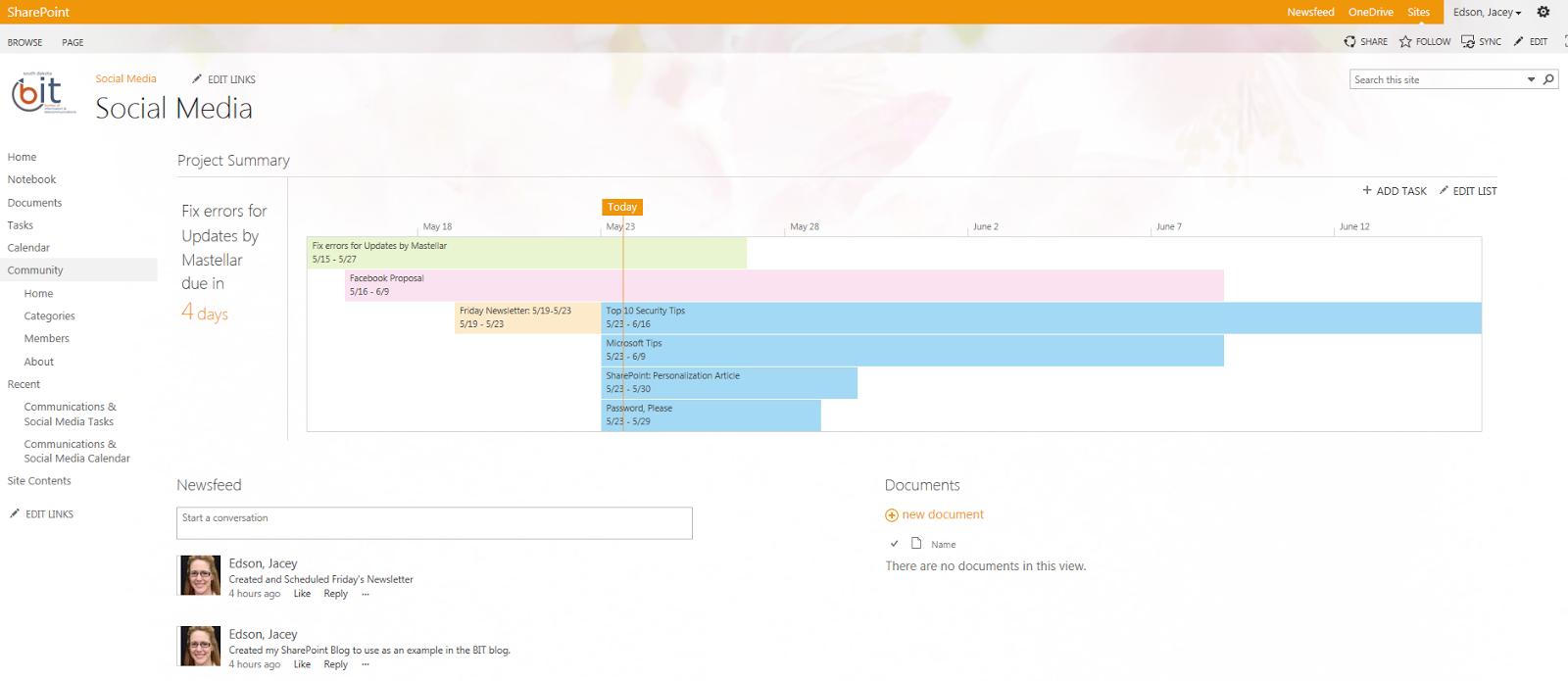Click the Add Task plus icon

click(1367, 190)
